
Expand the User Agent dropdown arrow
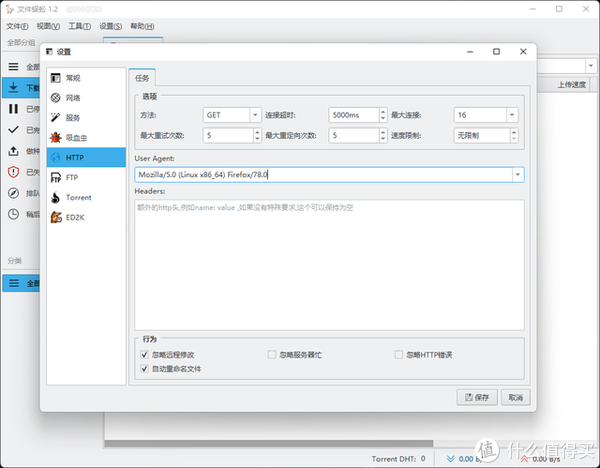[x=518, y=174]
